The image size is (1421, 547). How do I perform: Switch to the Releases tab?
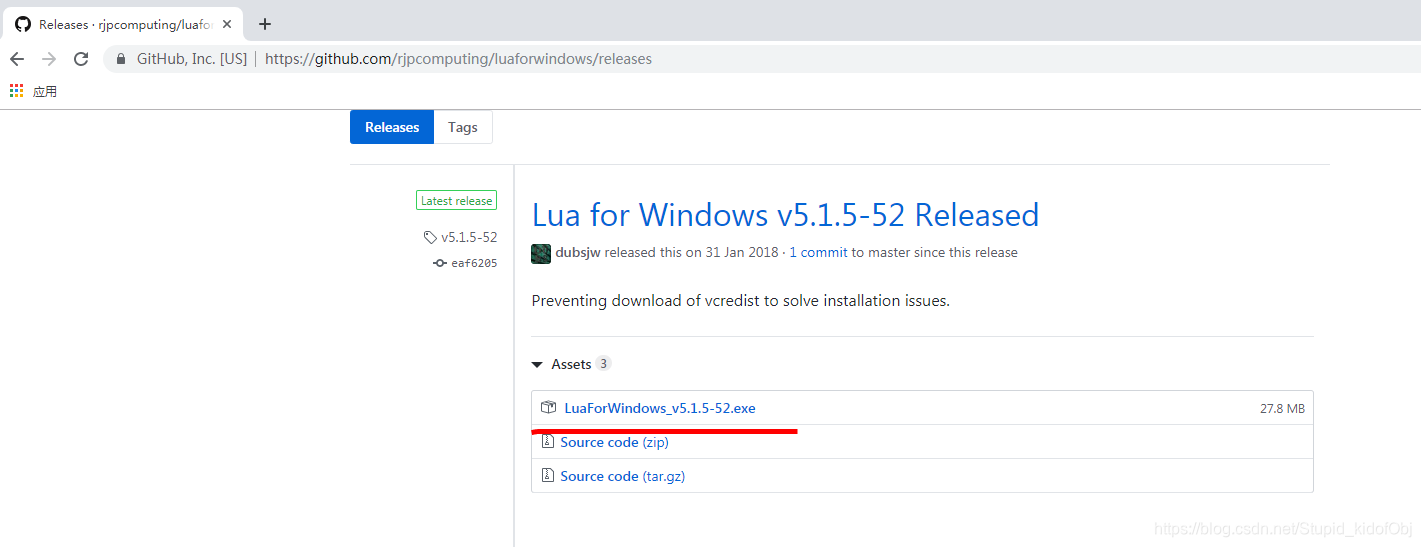[x=392, y=127]
